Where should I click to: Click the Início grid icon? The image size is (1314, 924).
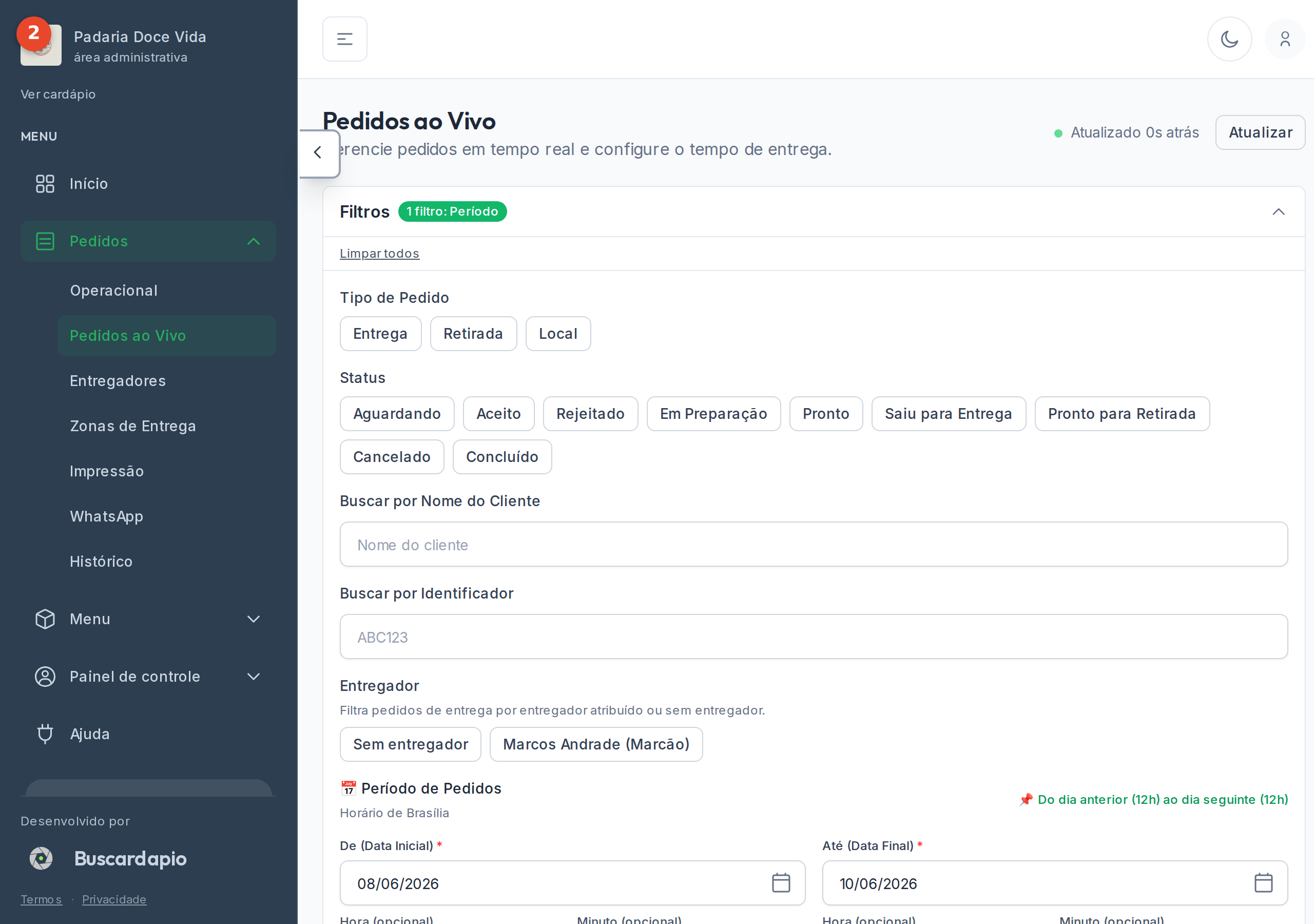(45, 184)
